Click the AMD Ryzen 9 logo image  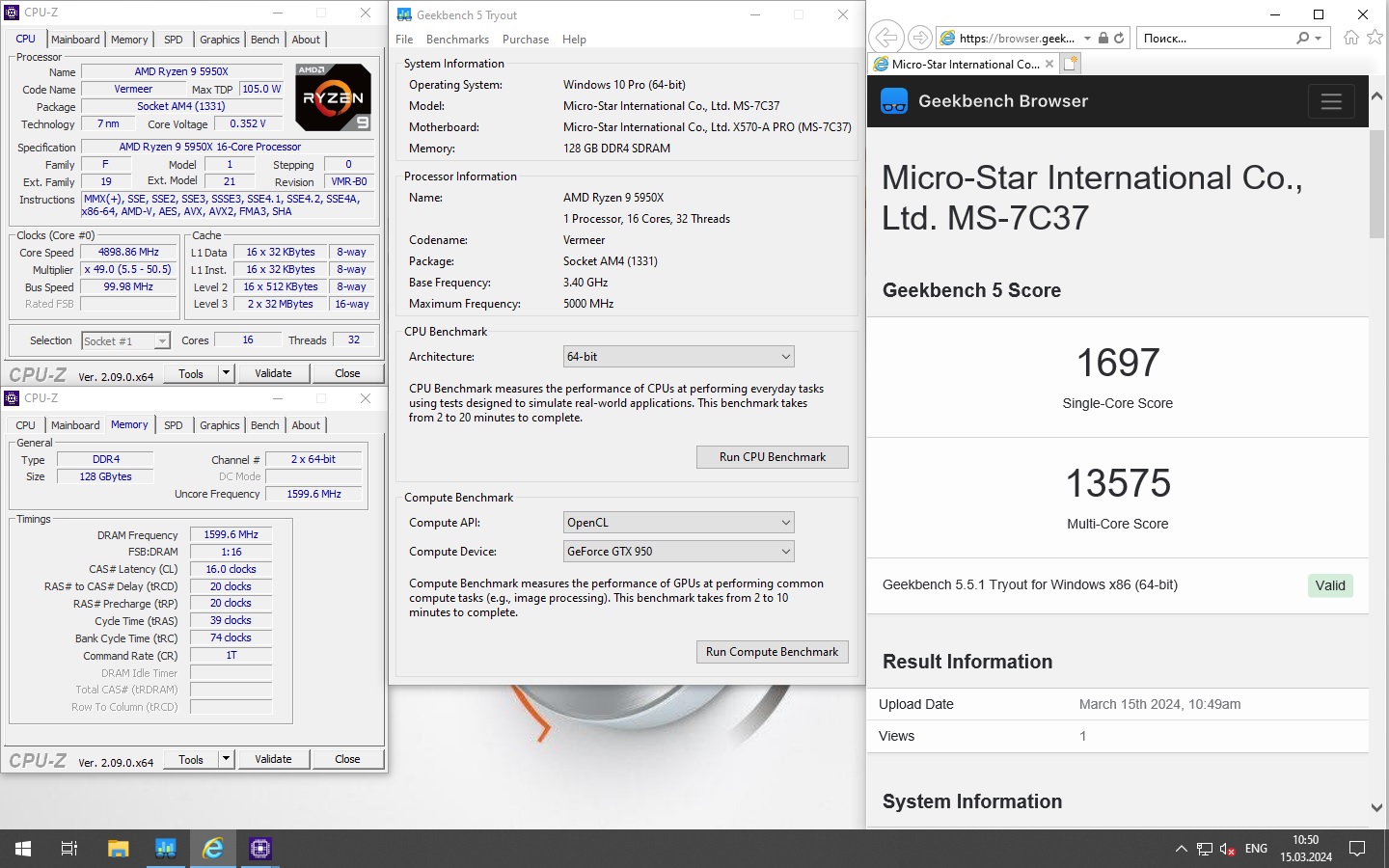click(333, 96)
